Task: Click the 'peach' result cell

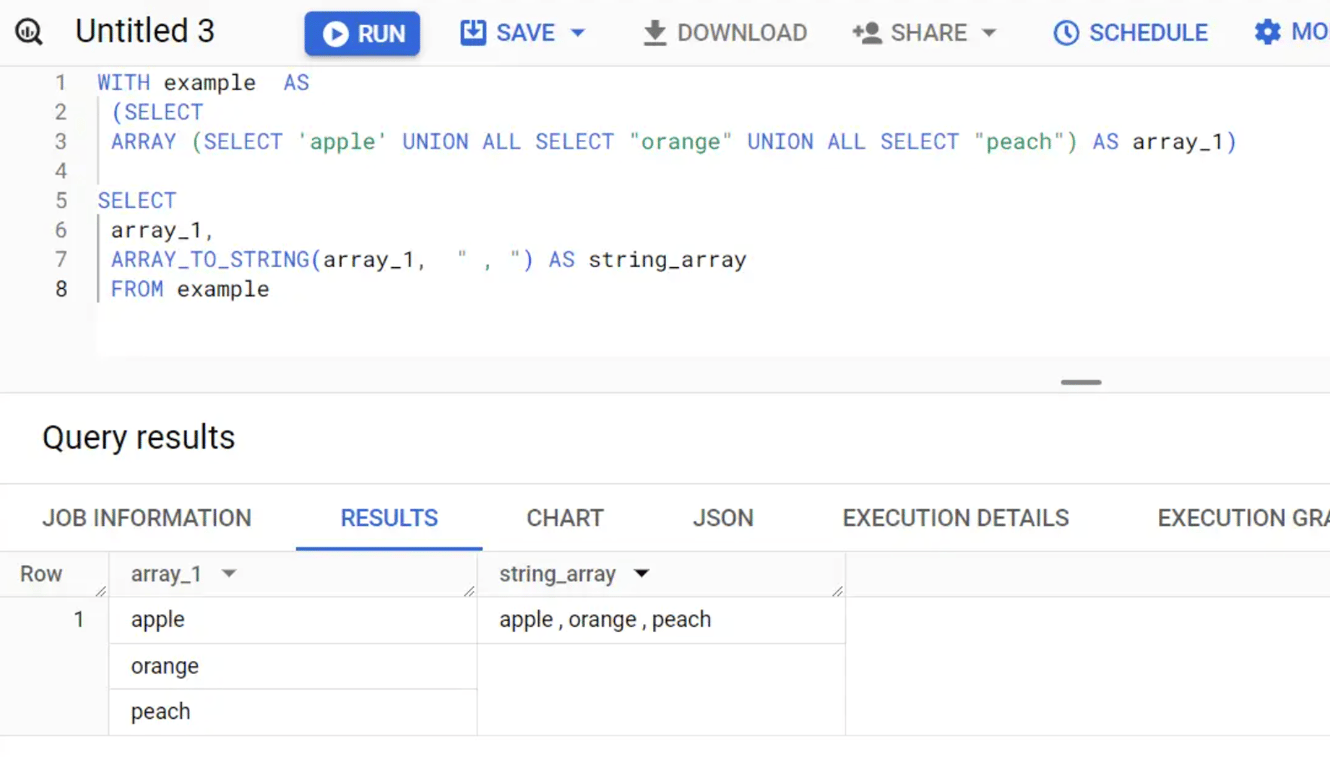Action: 293,712
